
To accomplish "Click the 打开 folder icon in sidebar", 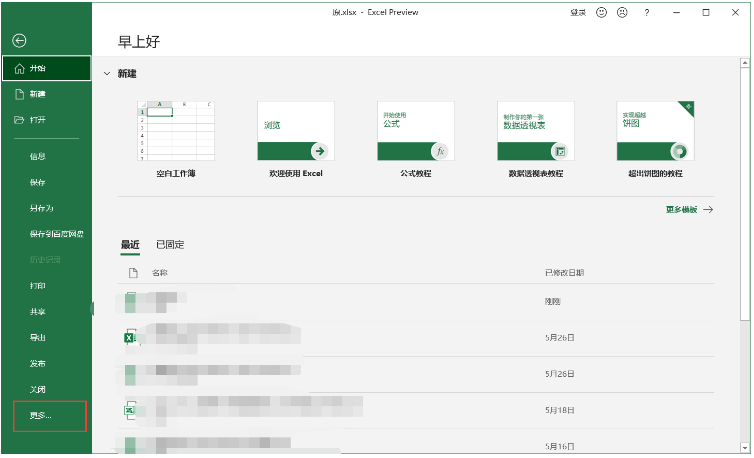I will pos(19,120).
